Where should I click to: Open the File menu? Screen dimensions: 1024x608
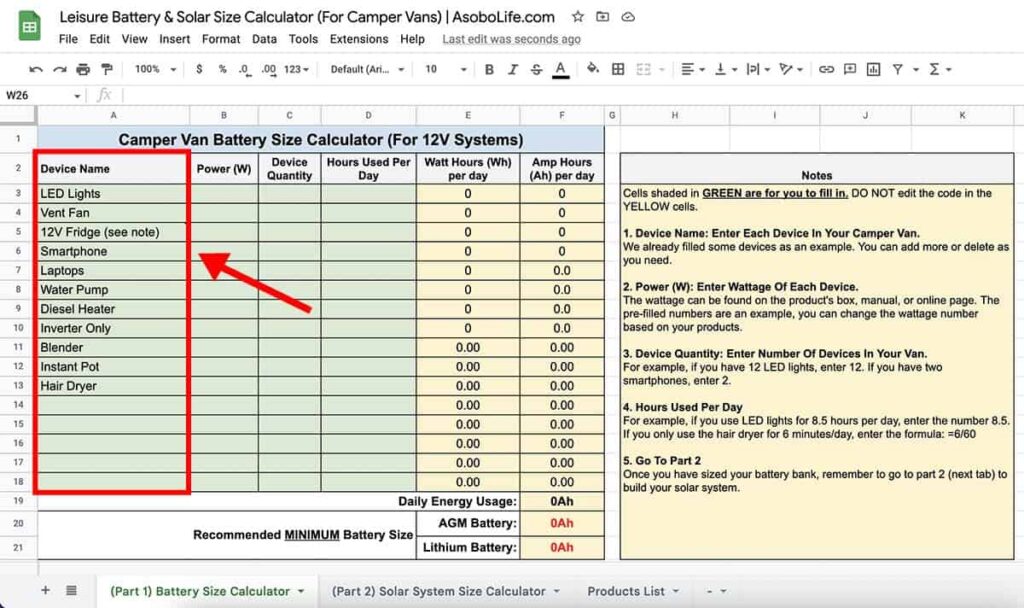pos(68,39)
